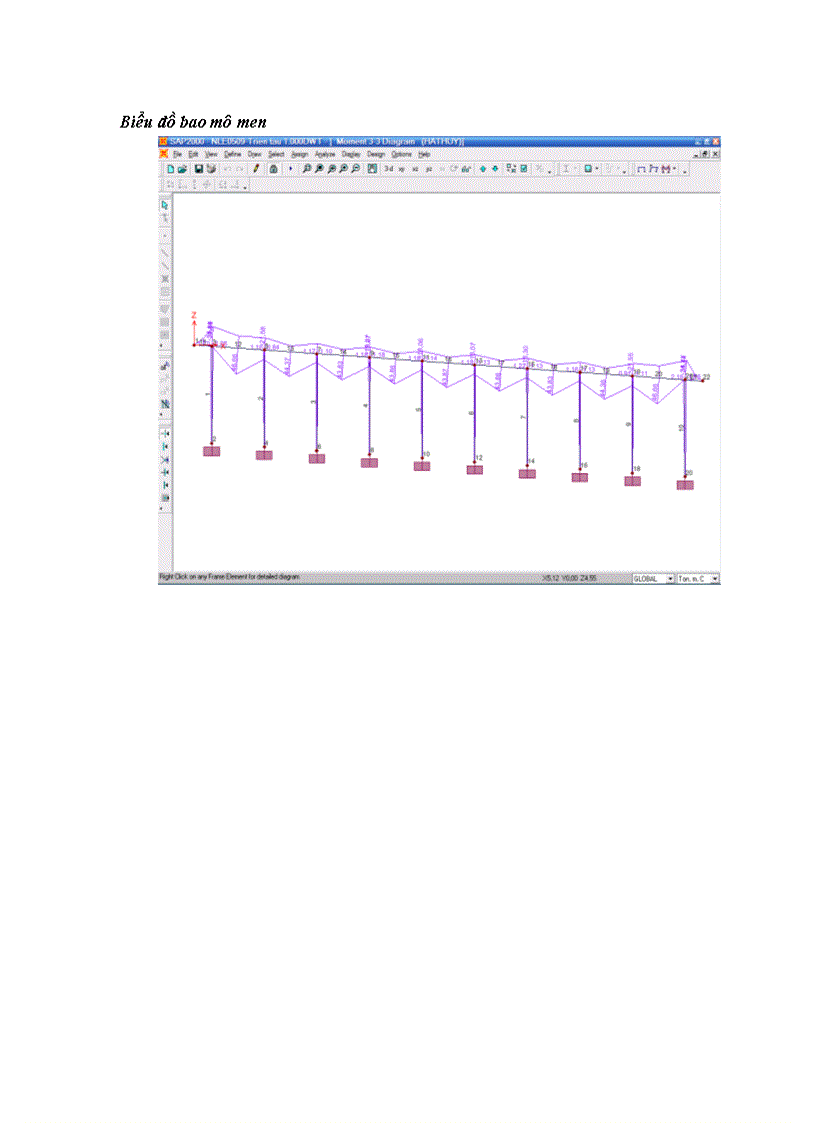
Task: Click the New Model icon
Action: click(x=171, y=169)
